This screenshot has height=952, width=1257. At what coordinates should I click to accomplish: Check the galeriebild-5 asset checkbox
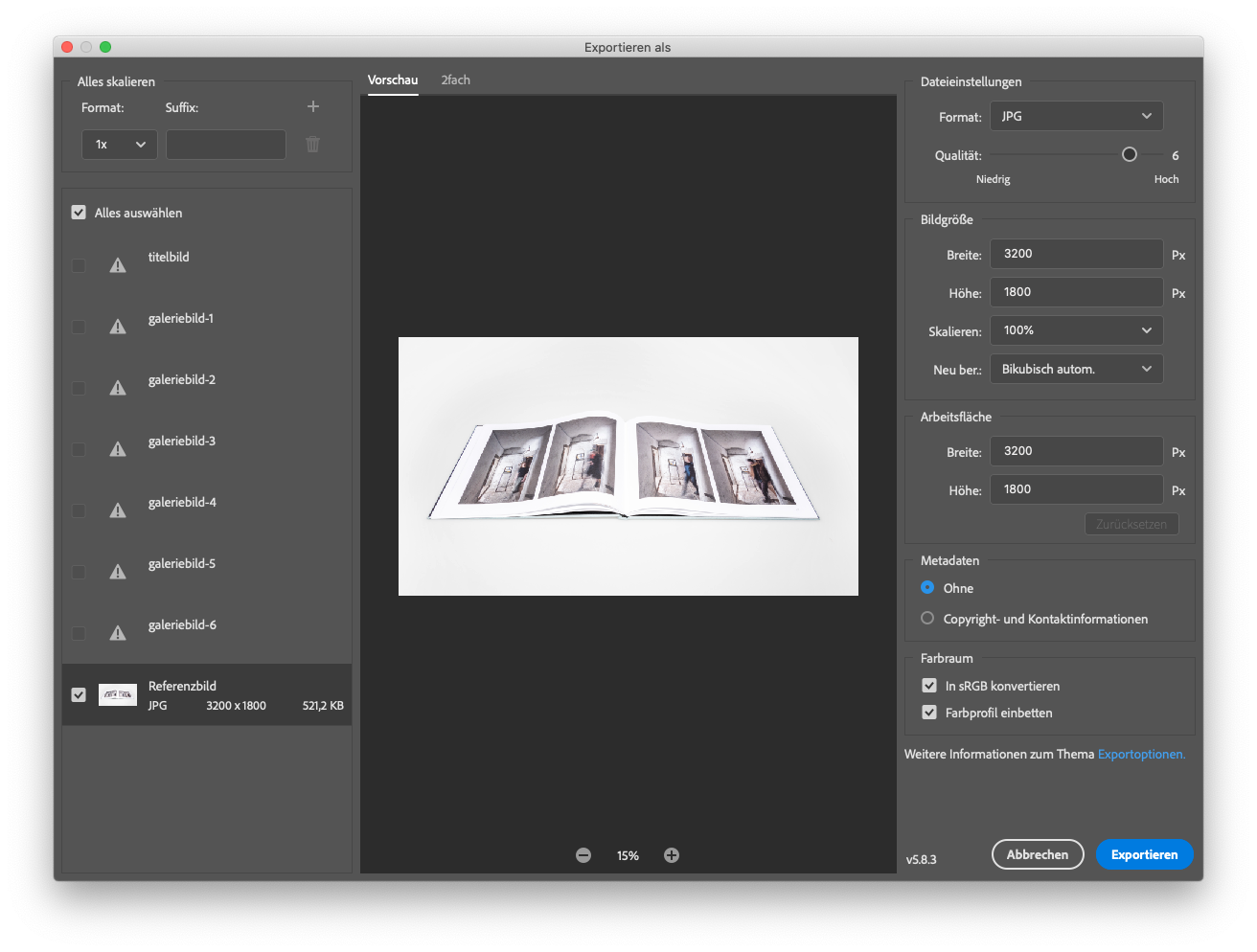point(79,572)
